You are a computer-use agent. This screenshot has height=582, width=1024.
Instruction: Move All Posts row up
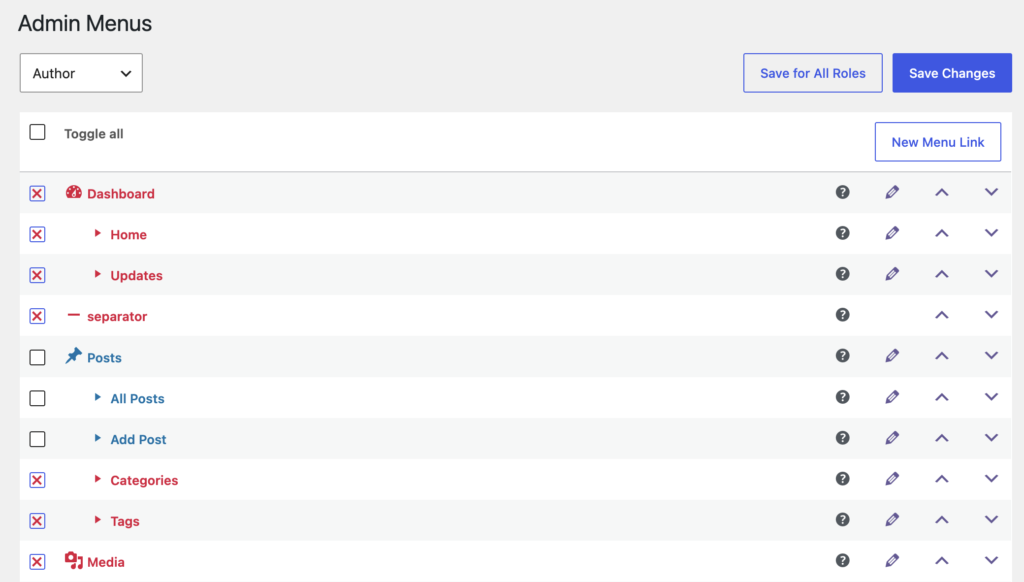[942, 397]
